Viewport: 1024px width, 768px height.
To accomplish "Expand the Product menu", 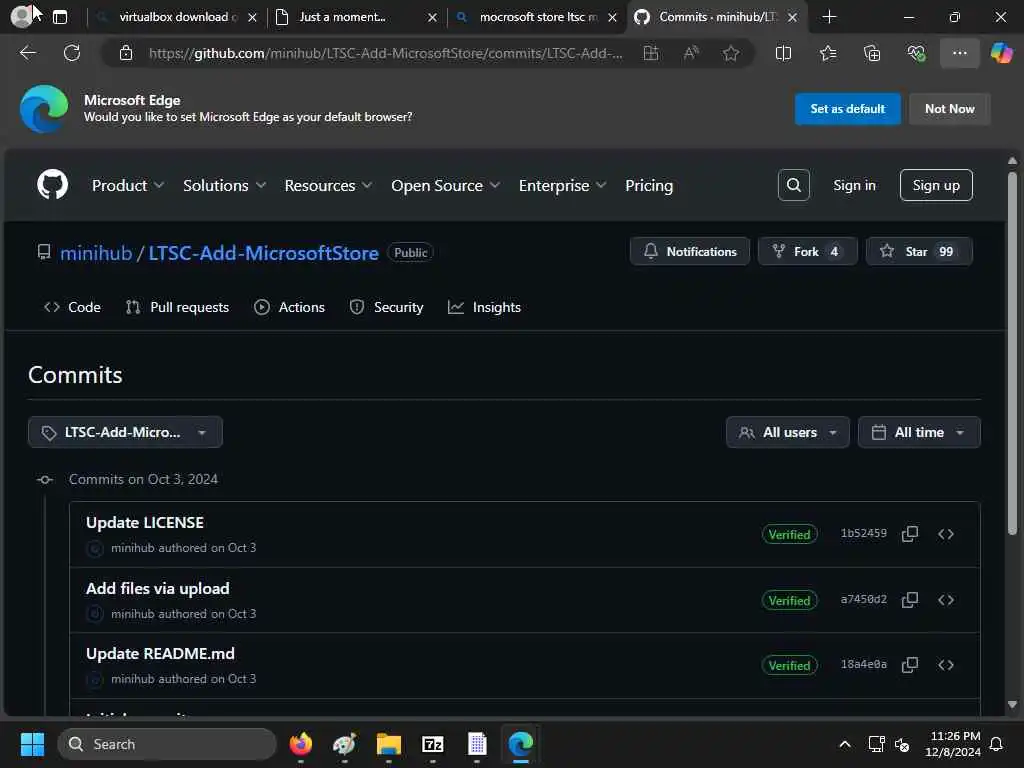I will (x=128, y=185).
